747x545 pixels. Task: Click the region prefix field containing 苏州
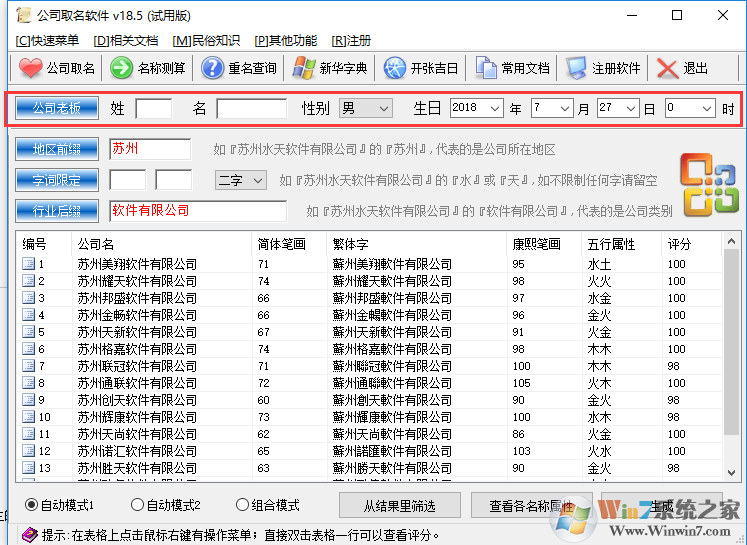(150, 149)
